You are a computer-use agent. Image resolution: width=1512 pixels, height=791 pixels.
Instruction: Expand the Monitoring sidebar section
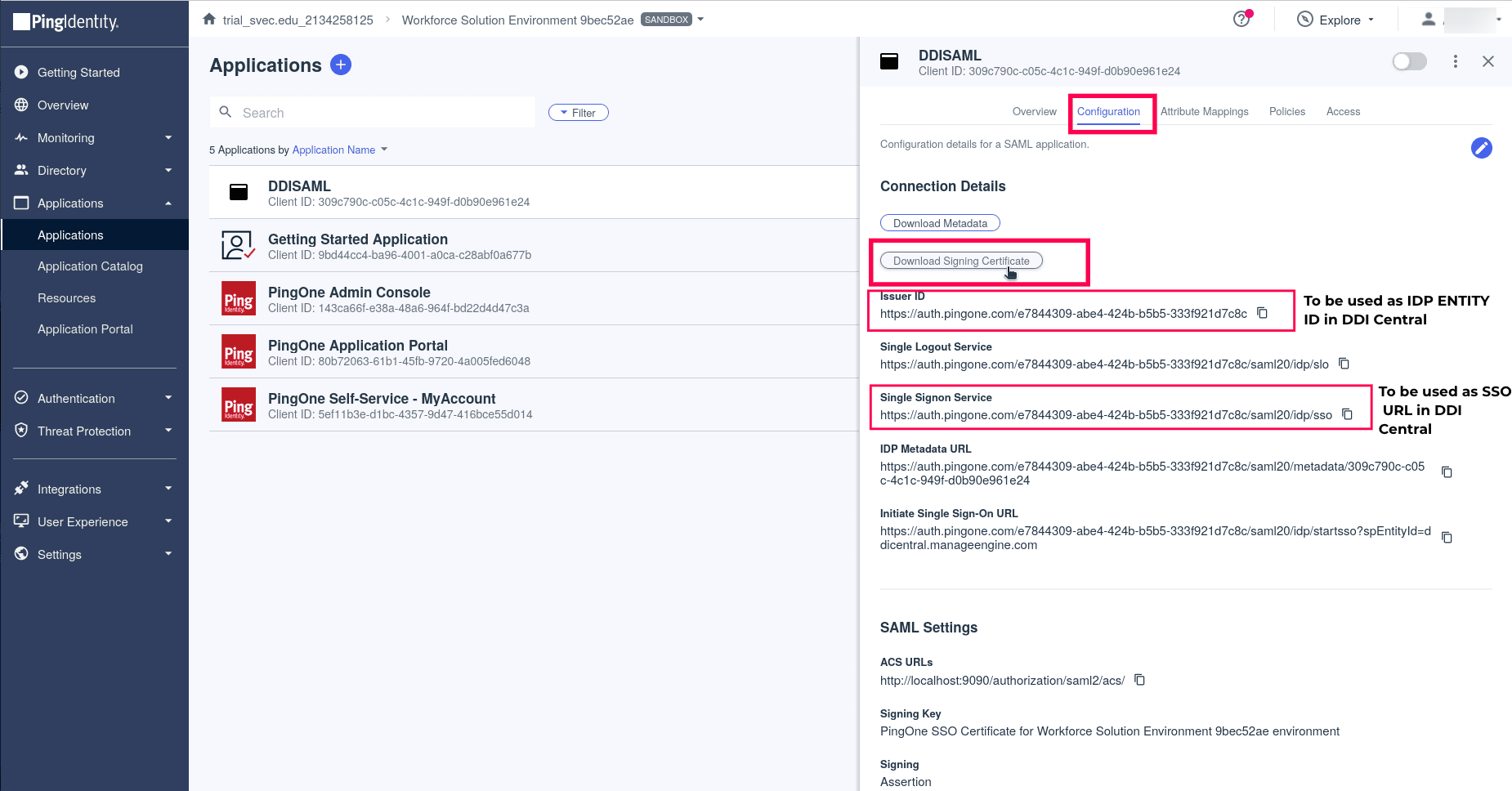(x=168, y=137)
